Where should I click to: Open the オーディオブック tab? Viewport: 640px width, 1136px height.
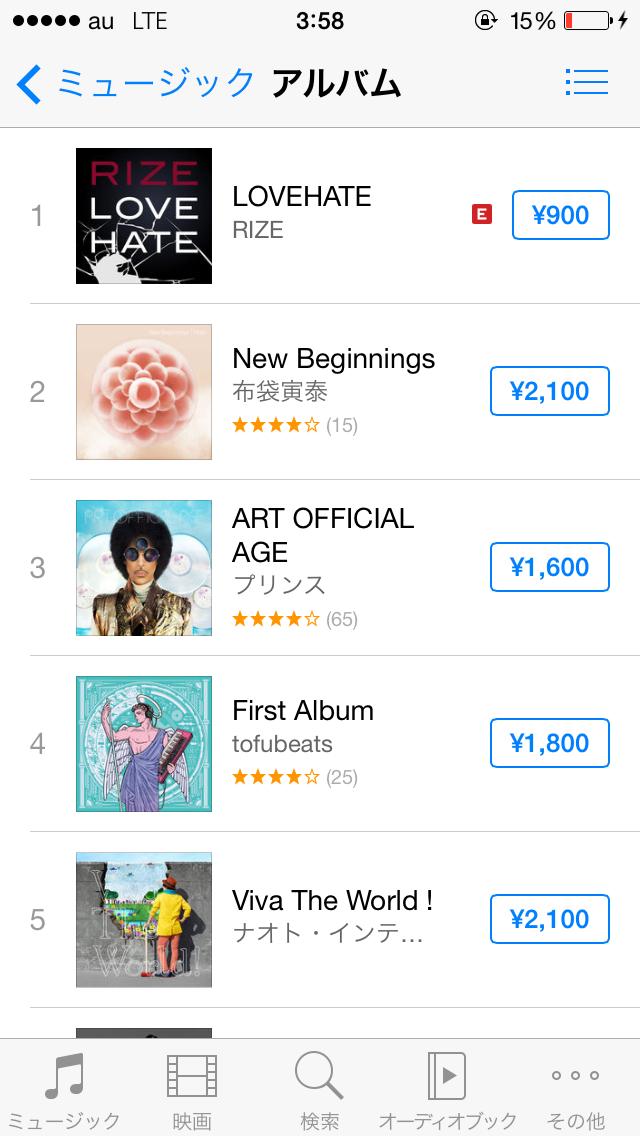[447, 1090]
